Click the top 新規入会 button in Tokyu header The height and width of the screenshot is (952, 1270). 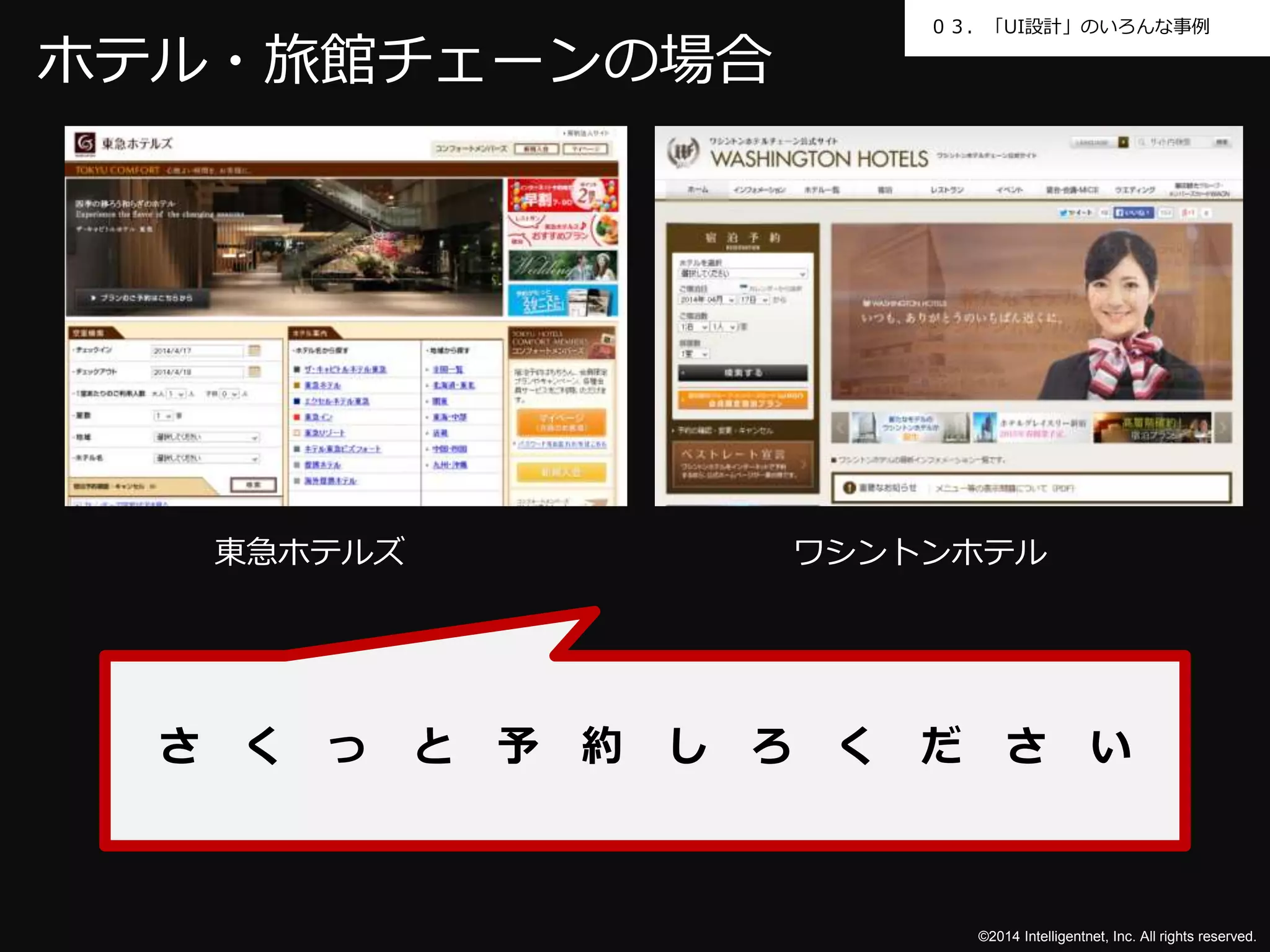click(536, 149)
